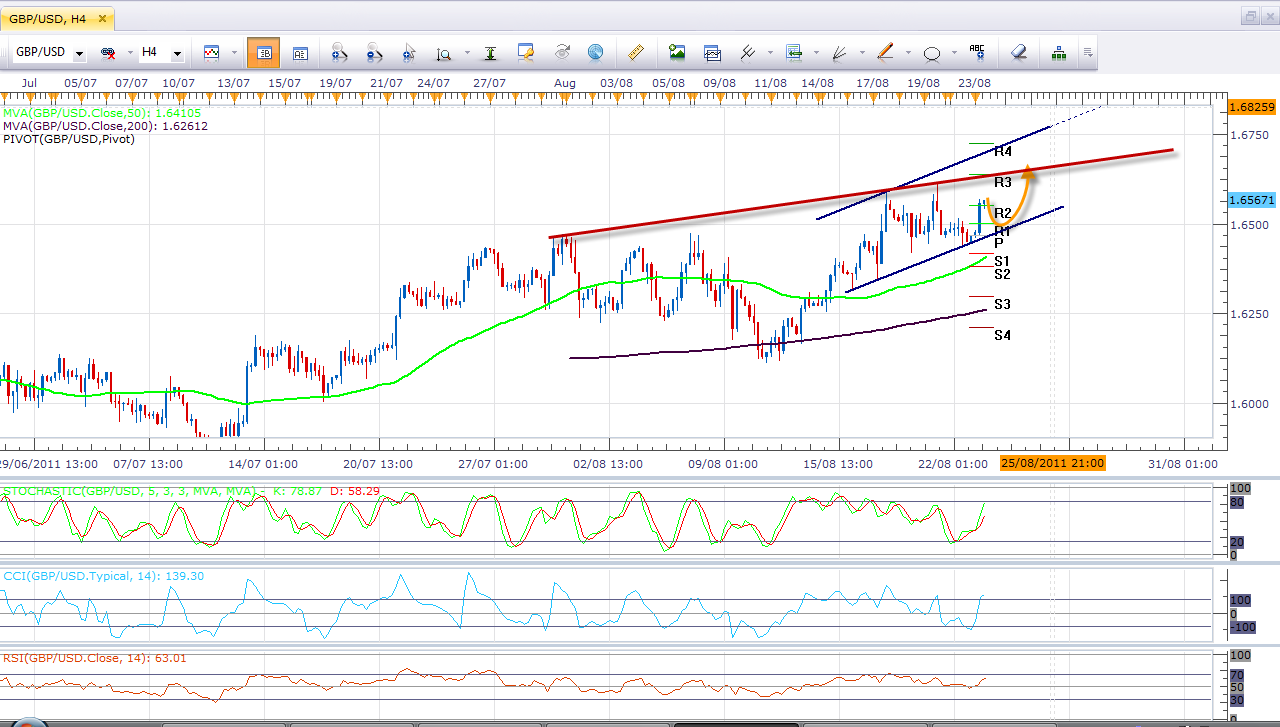This screenshot has height=727, width=1280.
Task: Click the add indicator list icon
Action: click(795, 52)
